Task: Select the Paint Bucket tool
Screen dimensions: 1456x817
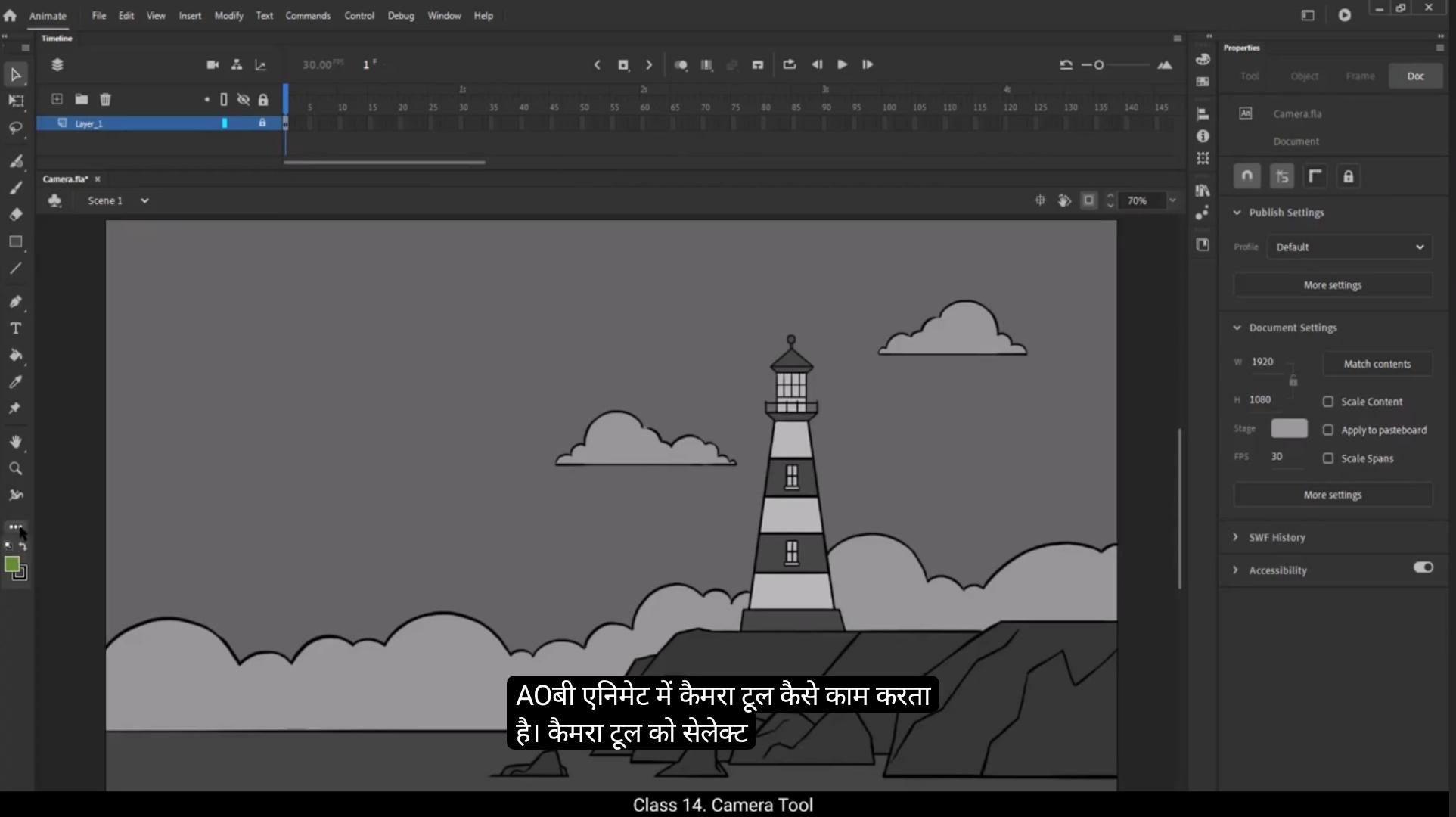Action: (16, 356)
